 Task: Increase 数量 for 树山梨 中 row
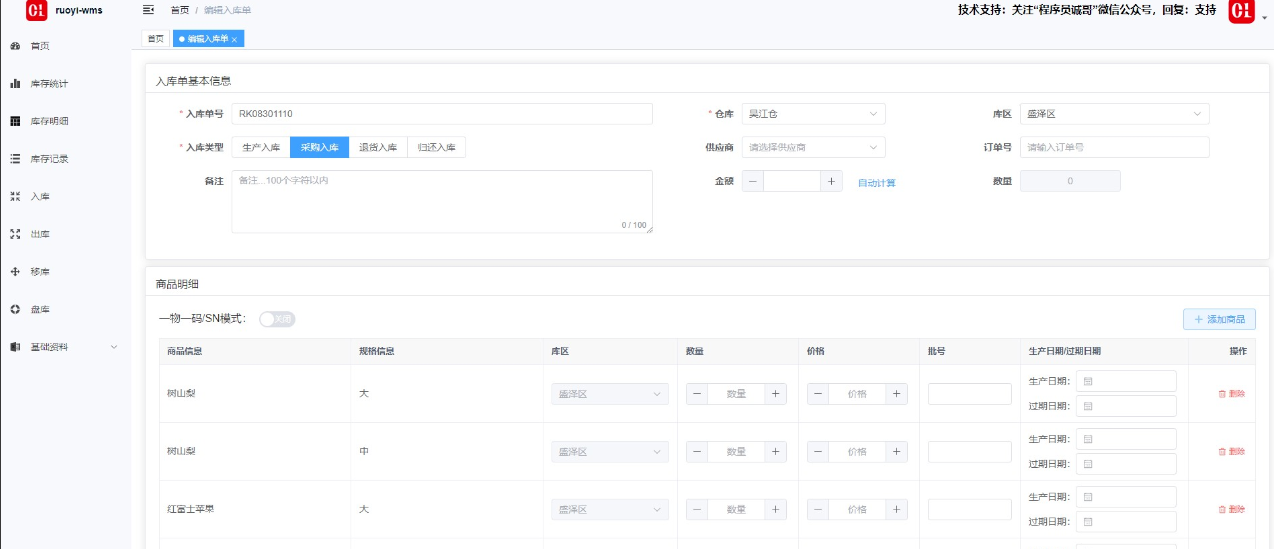click(775, 452)
